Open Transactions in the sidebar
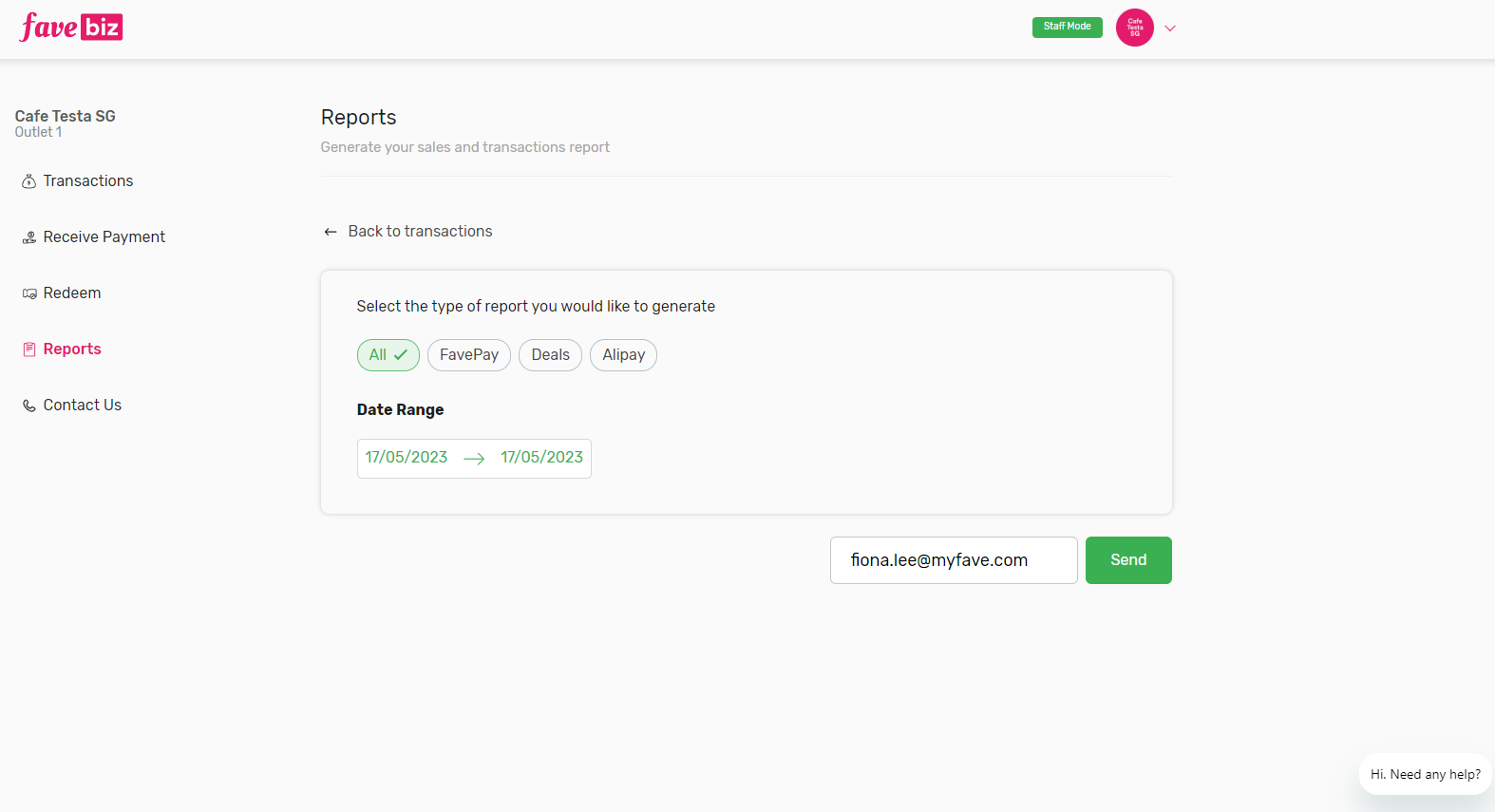The height and width of the screenshot is (812, 1495). [x=87, y=180]
